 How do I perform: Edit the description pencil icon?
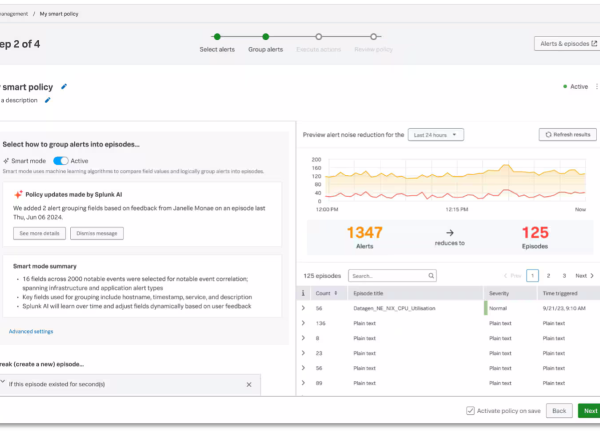click(x=47, y=100)
